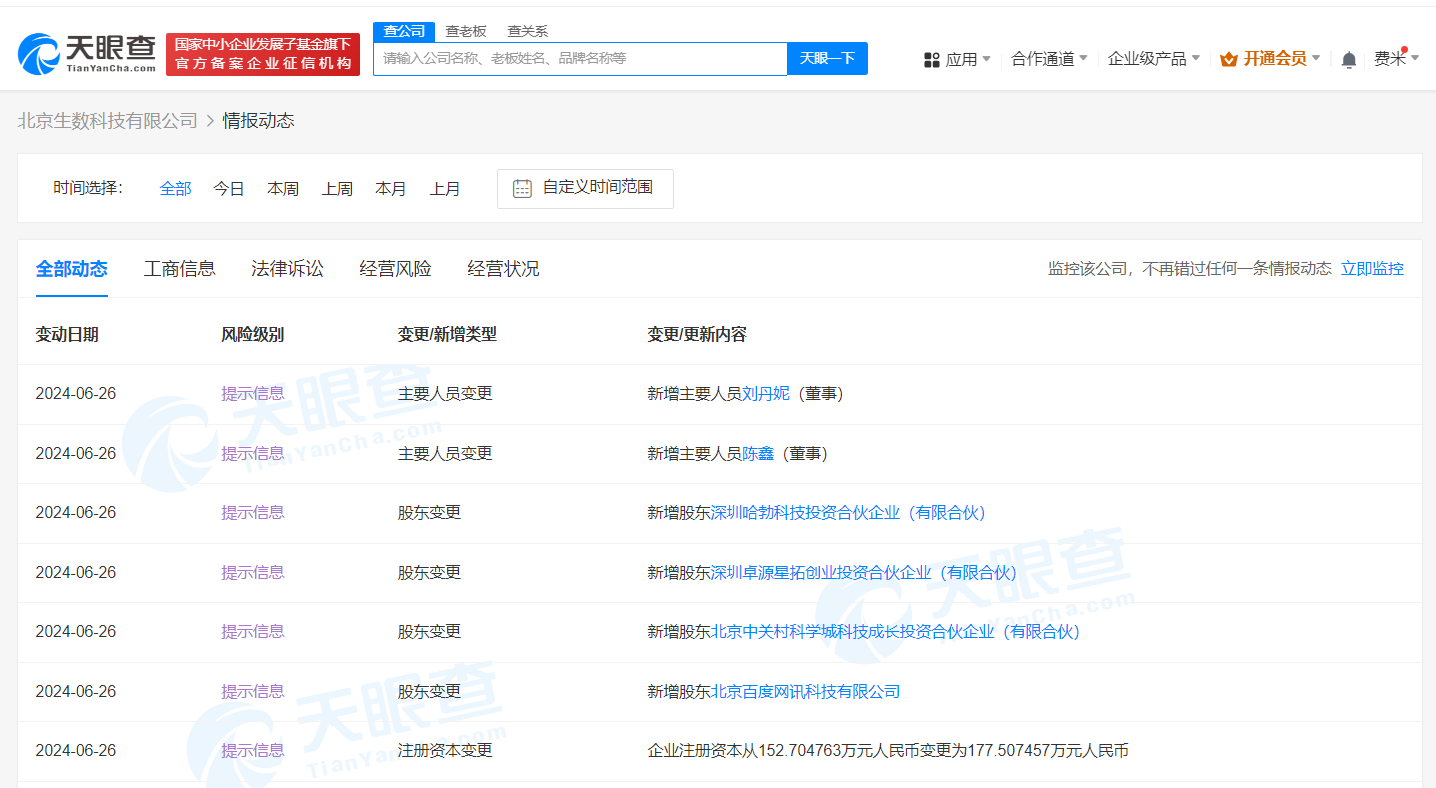Open the 法律诉讼 tab
This screenshot has width=1436, height=788.
click(x=287, y=268)
